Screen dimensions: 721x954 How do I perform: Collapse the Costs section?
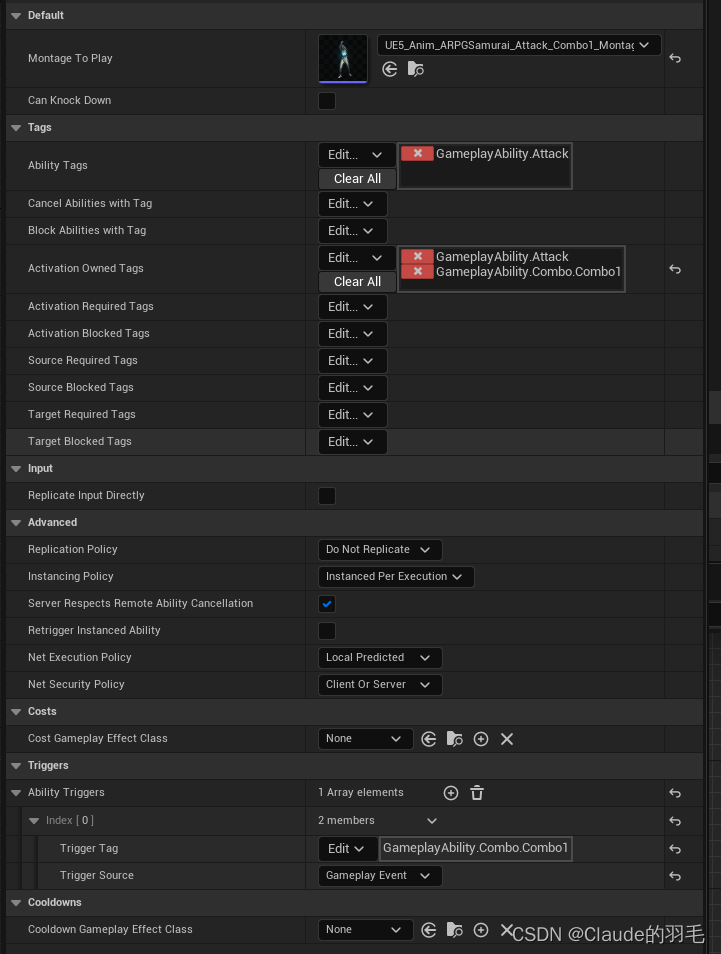pos(16,712)
